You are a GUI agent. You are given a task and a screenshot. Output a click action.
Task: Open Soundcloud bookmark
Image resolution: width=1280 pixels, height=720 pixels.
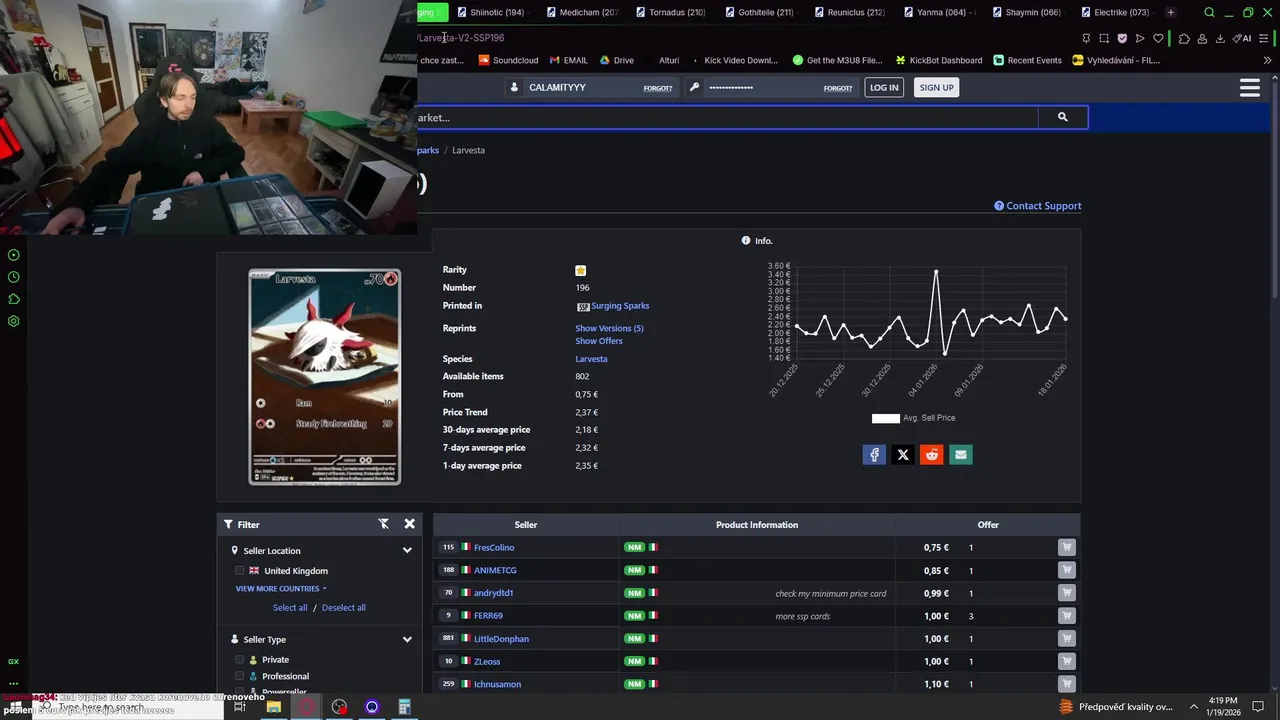pyautogui.click(x=508, y=60)
